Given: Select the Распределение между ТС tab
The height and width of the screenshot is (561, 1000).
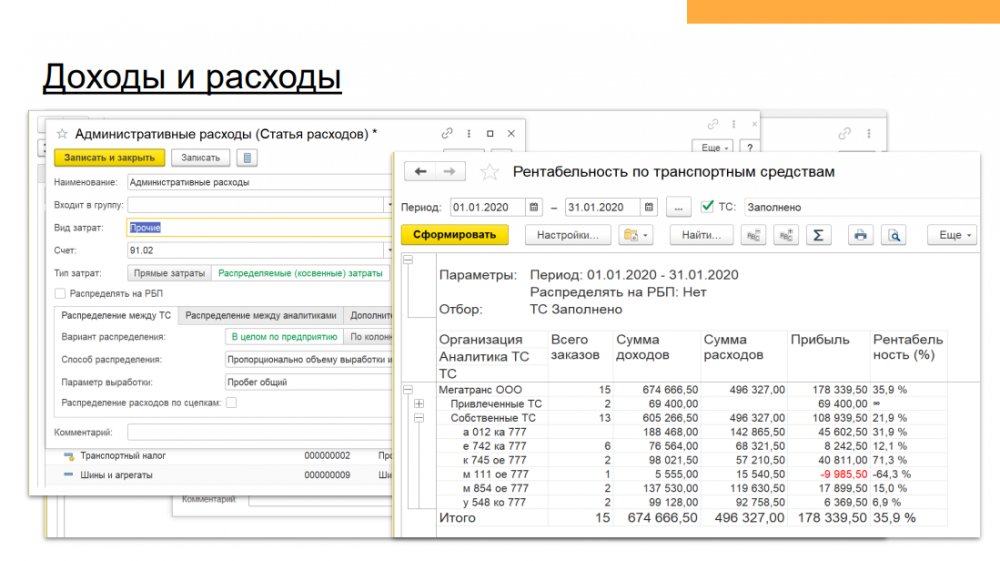Looking at the screenshot, I should pyautogui.click(x=116, y=315).
